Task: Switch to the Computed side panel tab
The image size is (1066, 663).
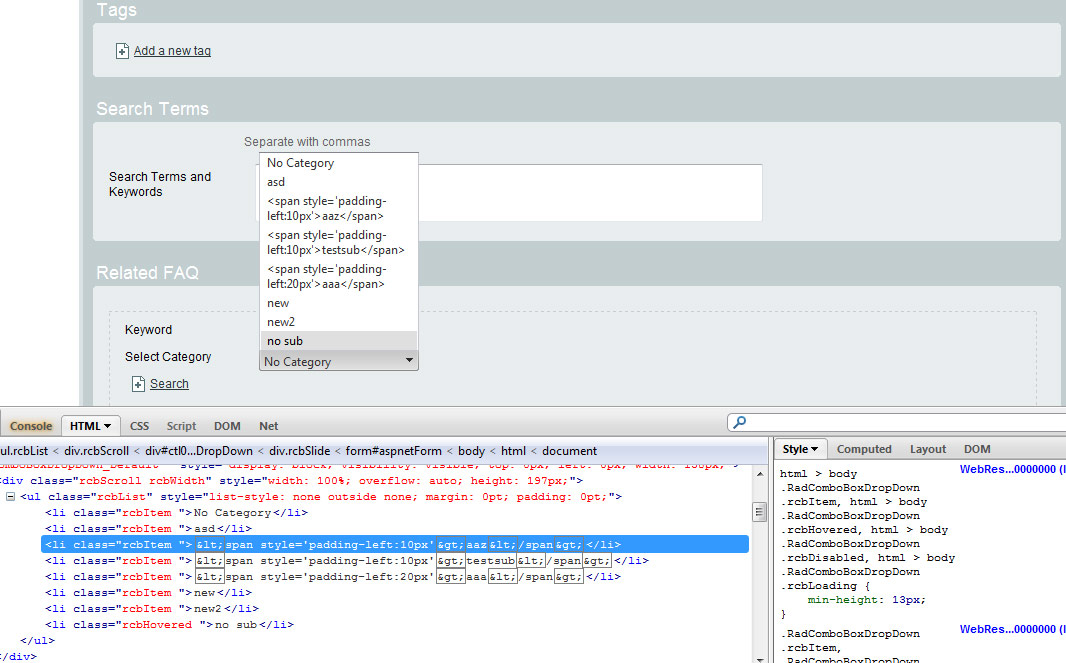Action: 864,450
